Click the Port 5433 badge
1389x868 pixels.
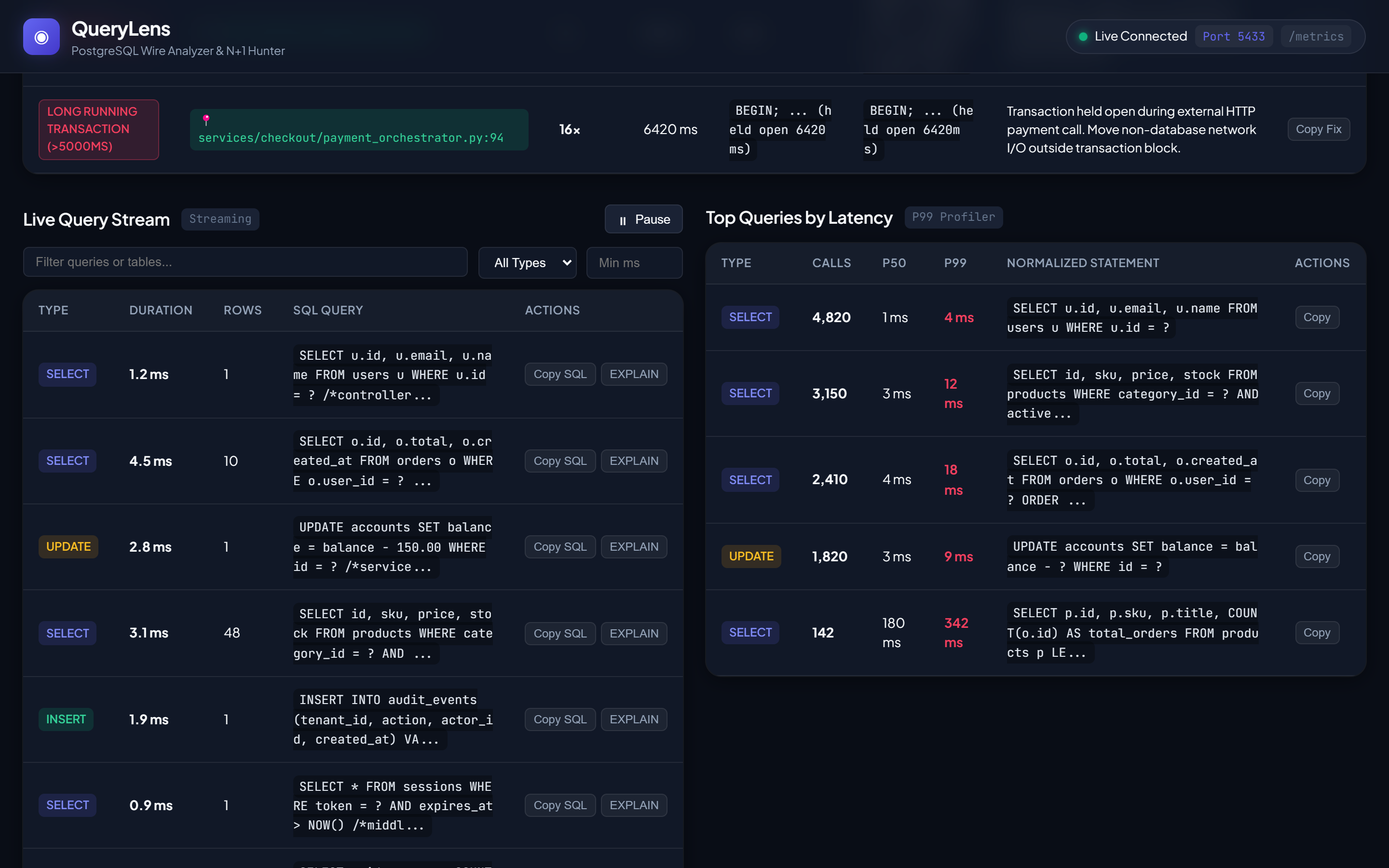[x=1233, y=37]
